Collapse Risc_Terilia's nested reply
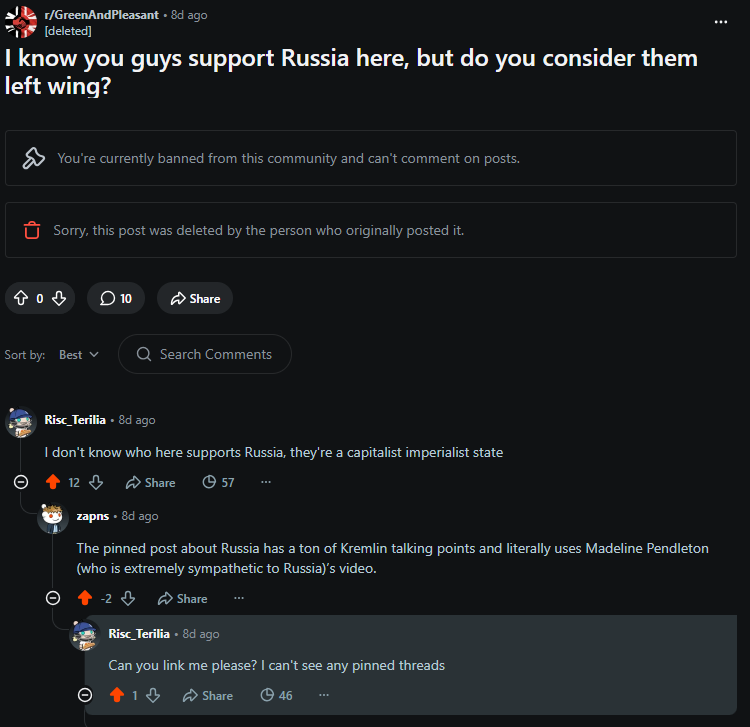This screenshot has height=727, width=750. [x=85, y=694]
